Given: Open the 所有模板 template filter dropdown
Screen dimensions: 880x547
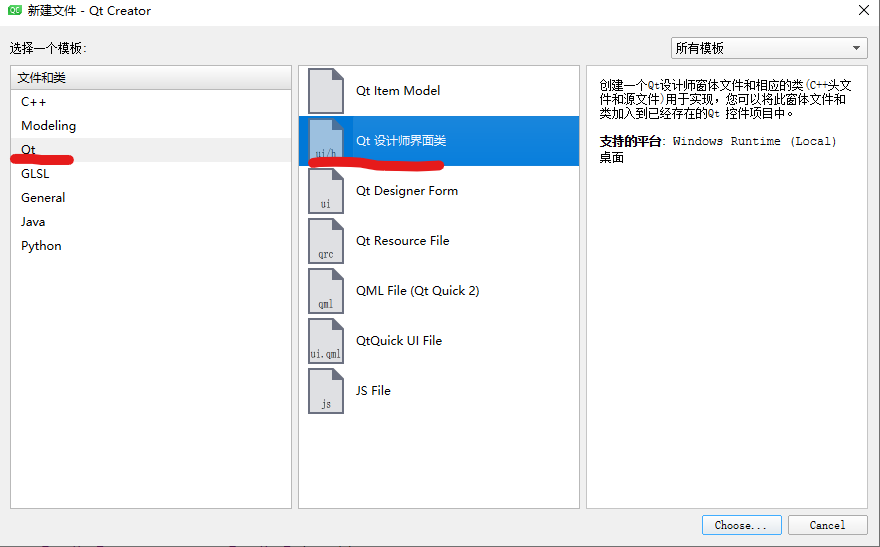Looking at the screenshot, I should pos(769,48).
